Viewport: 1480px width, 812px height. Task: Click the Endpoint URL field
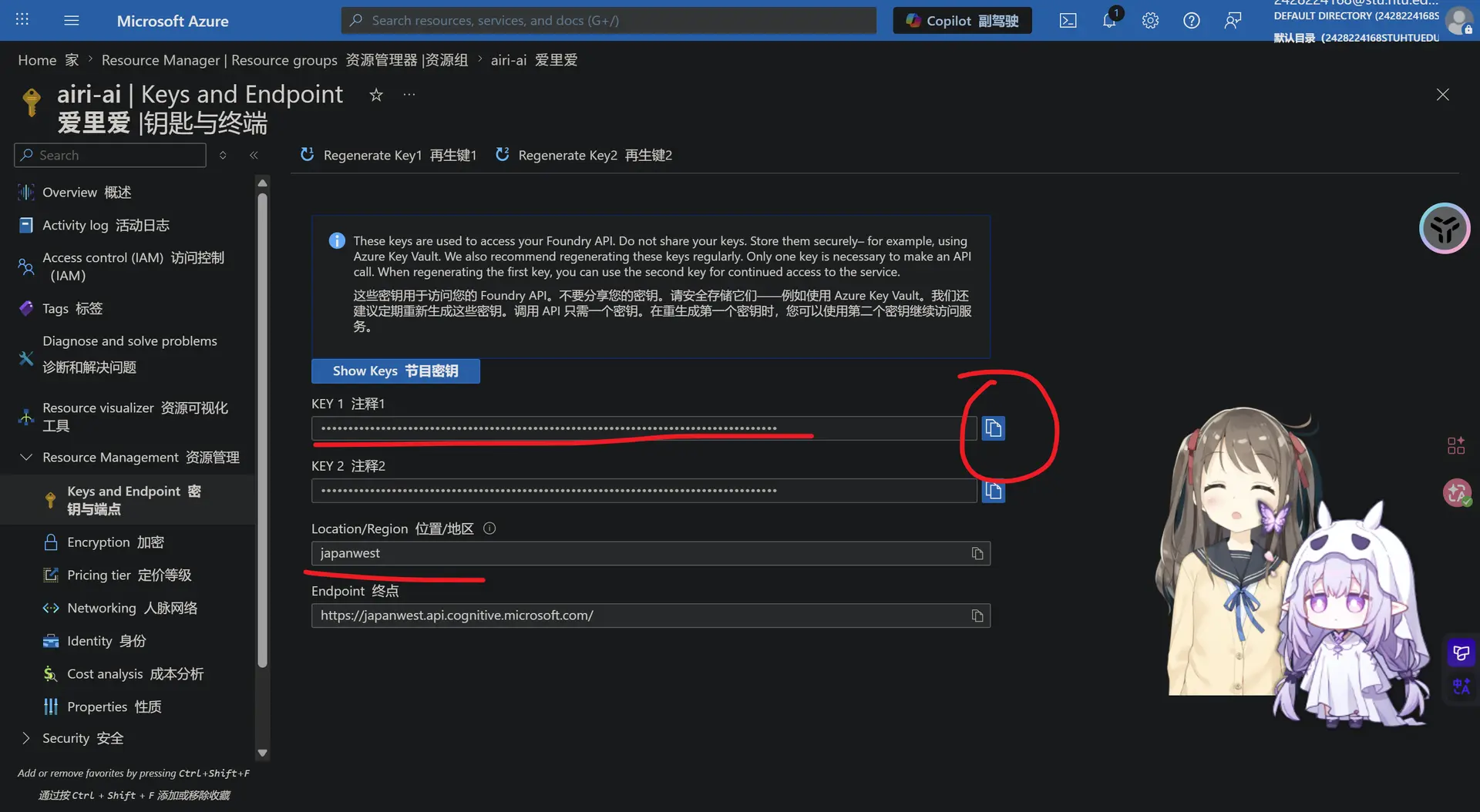(x=651, y=616)
